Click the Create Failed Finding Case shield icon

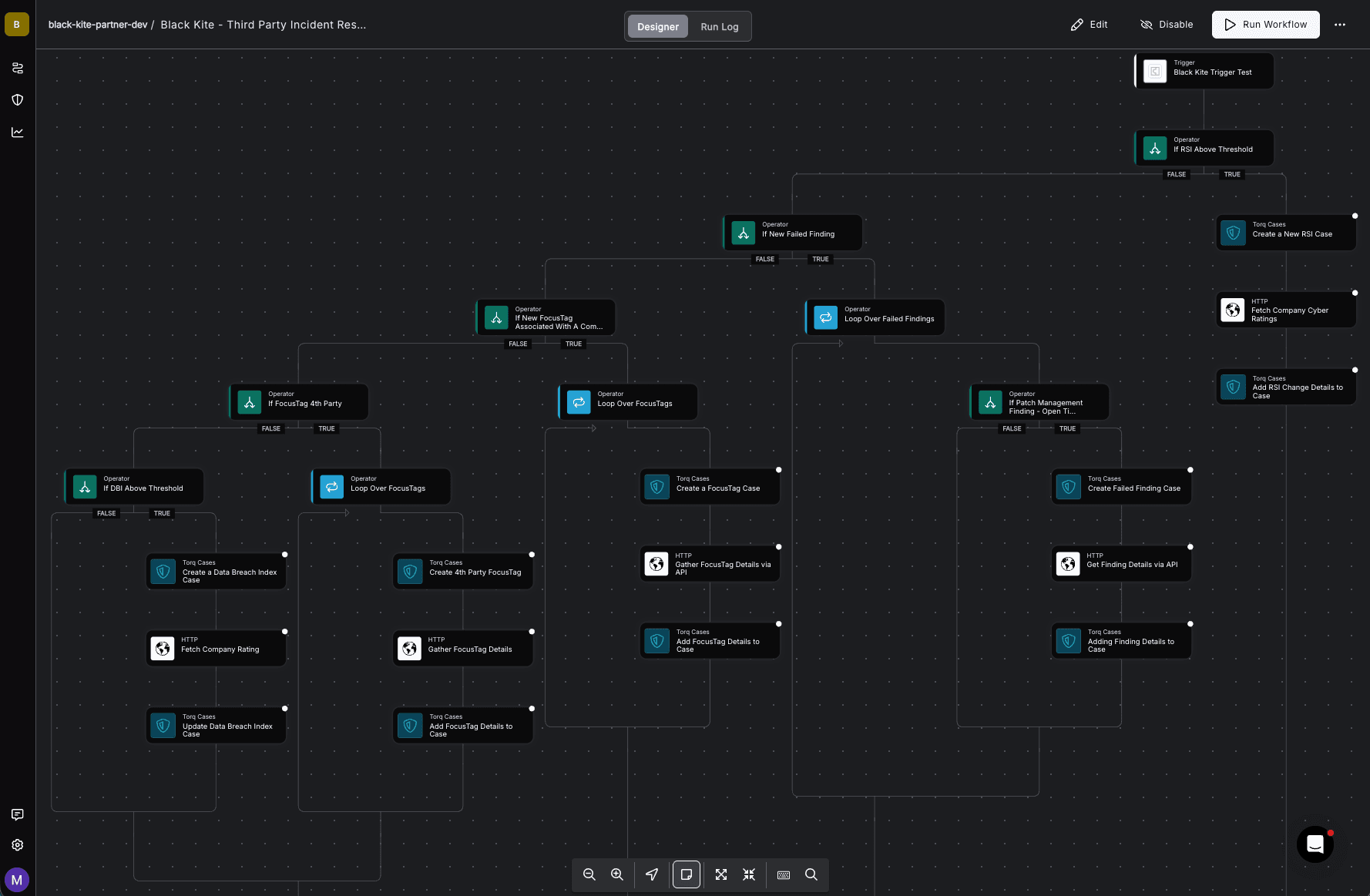[1069, 487]
